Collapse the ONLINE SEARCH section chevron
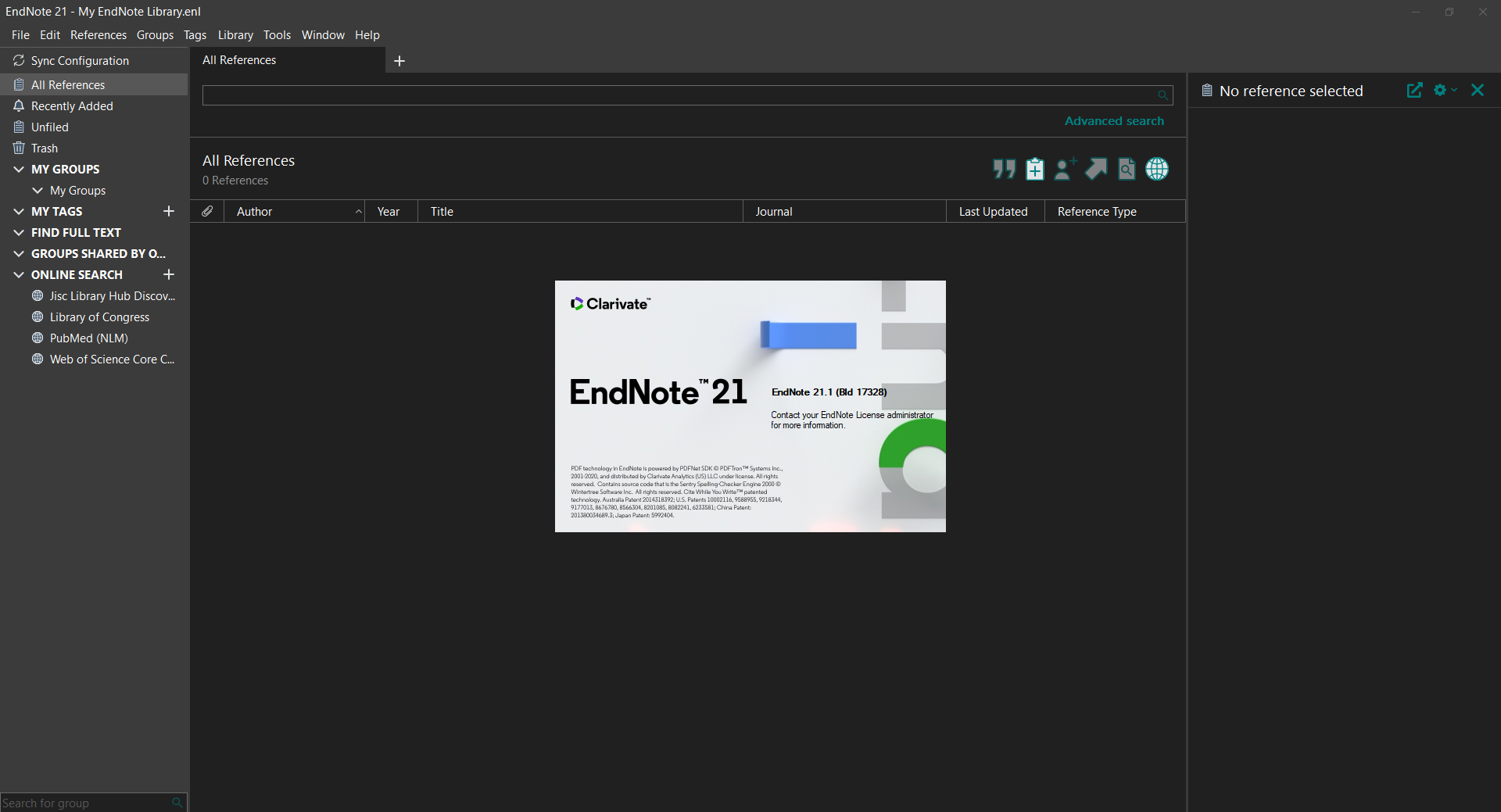Screen dimensions: 1501x812 tap(19, 275)
